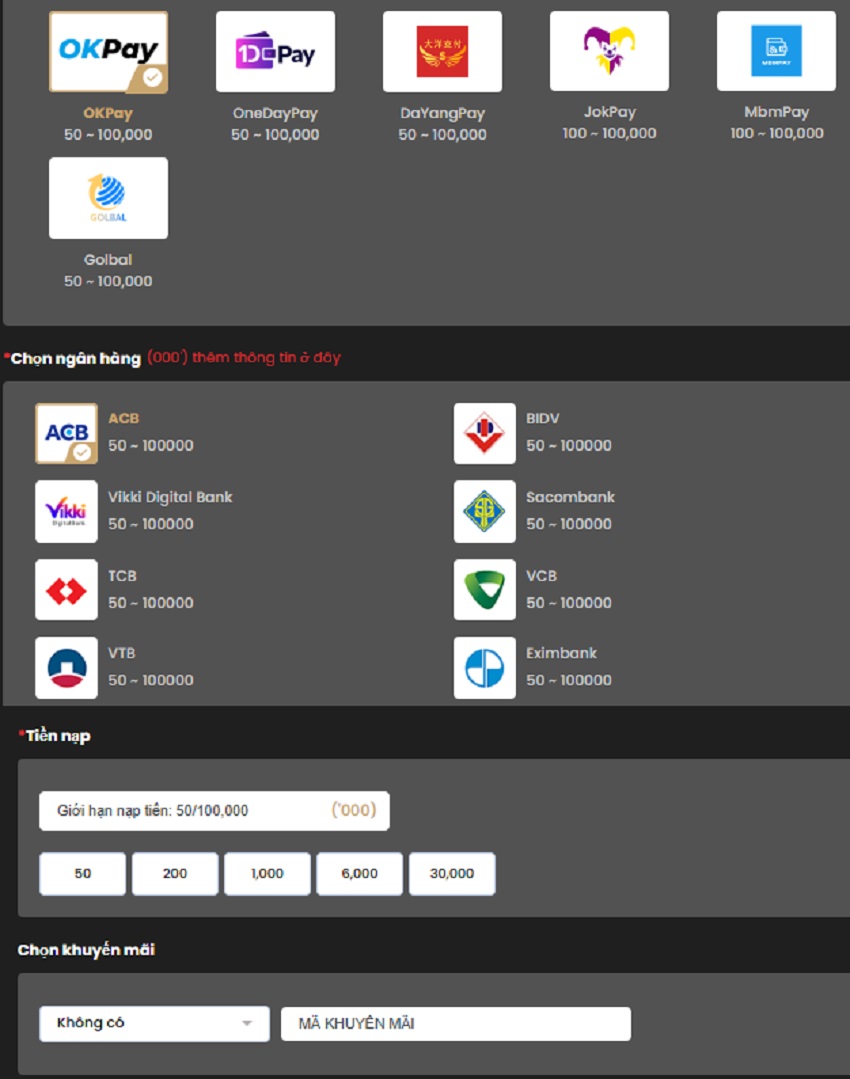
Task: Choose the TCB red diamond logo
Action: click(66, 590)
